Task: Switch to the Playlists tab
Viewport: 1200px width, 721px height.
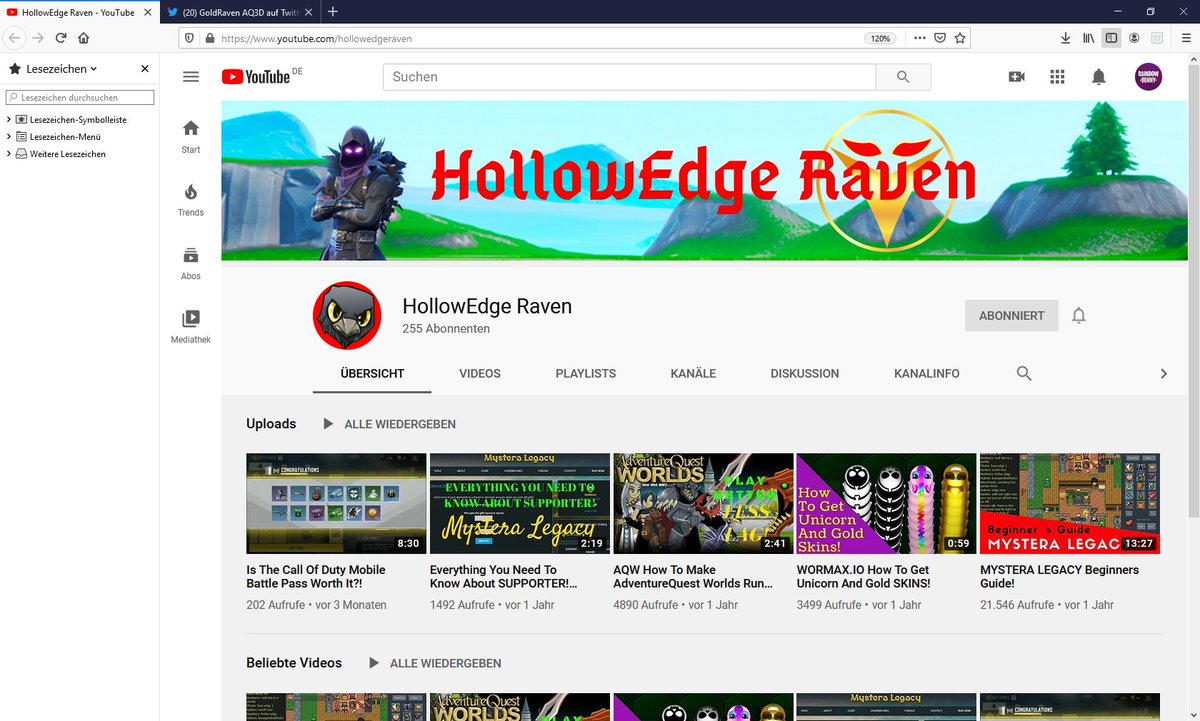Action: (x=586, y=373)
